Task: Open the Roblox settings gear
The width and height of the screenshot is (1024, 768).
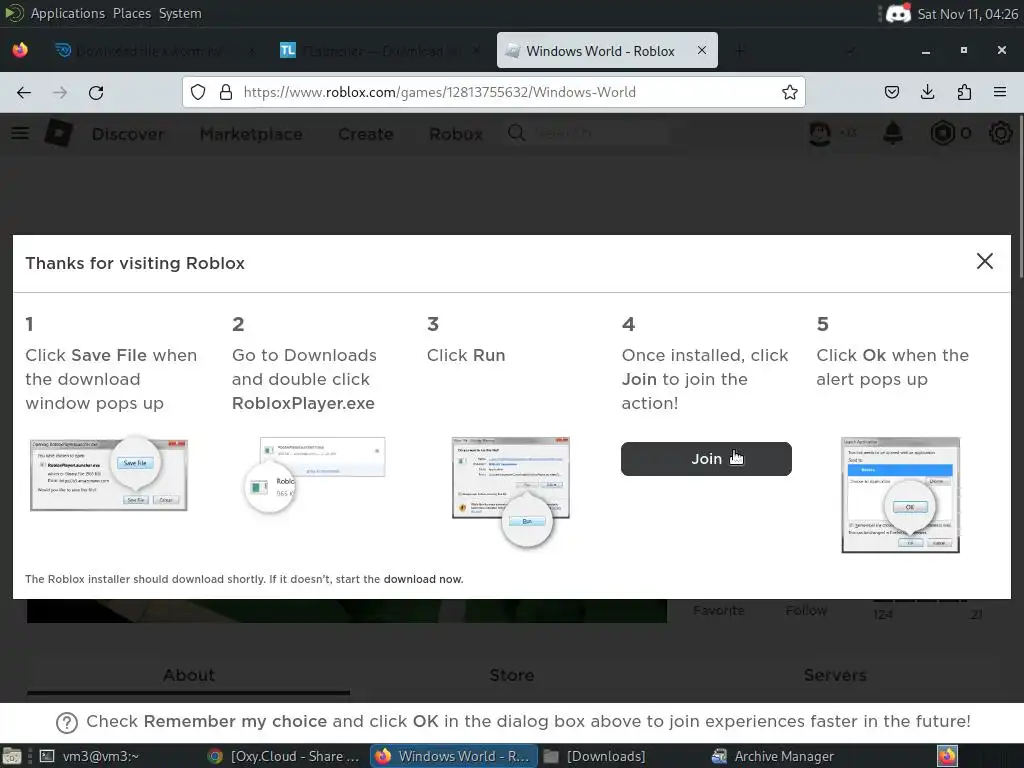Action: coord(1000,133)
